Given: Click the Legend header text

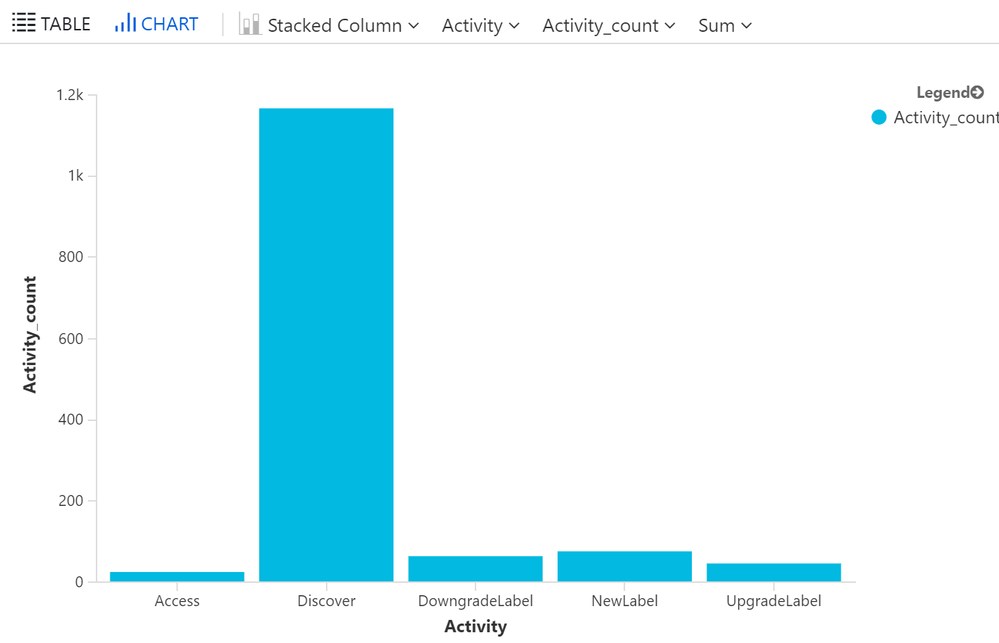Looking at the screenshot, I should [942, 93].
